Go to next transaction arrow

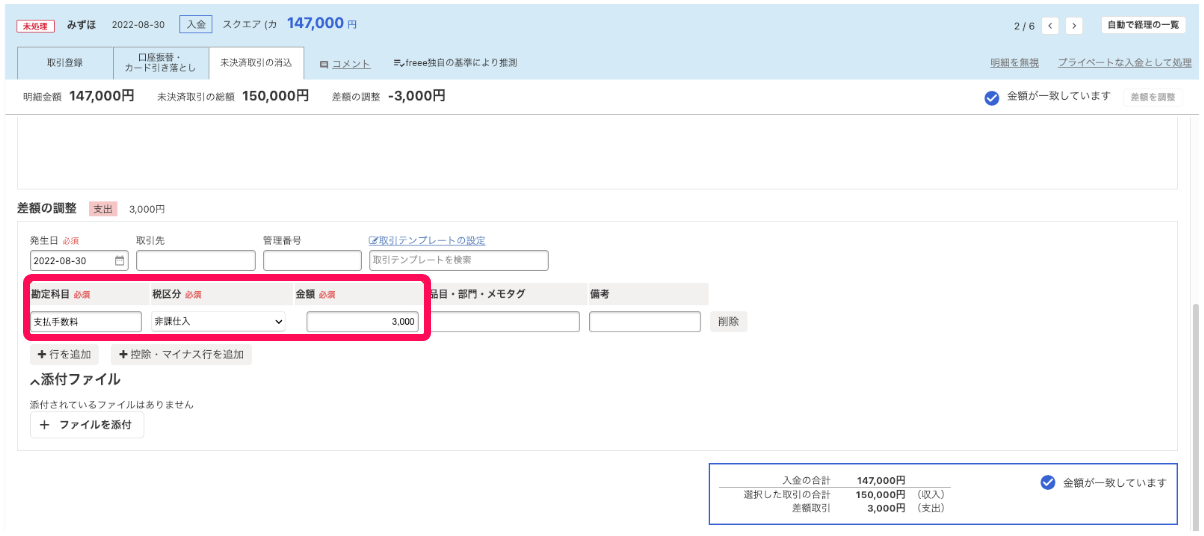pyautogui.click(x=1073, y=26)
